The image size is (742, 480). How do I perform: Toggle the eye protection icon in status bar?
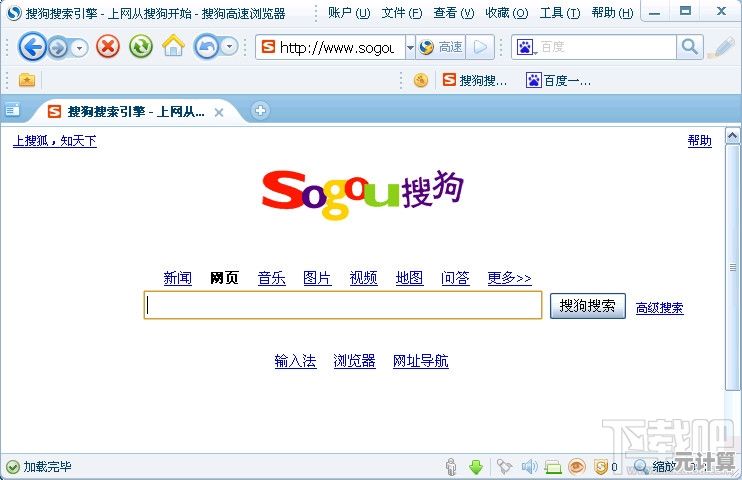pyautogui.click(x=577, y=467)
